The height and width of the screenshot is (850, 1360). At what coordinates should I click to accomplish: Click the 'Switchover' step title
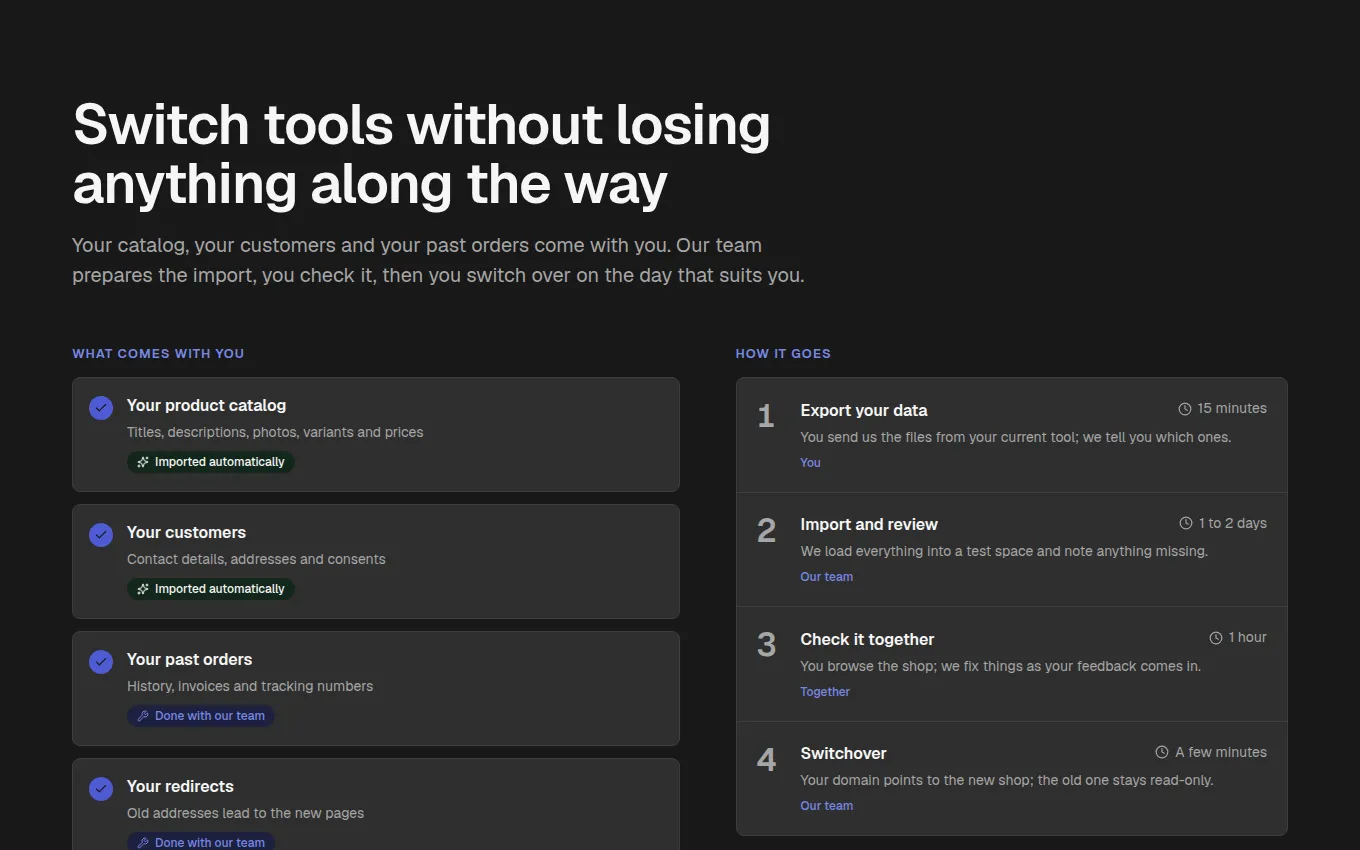(x=843, y=753)
